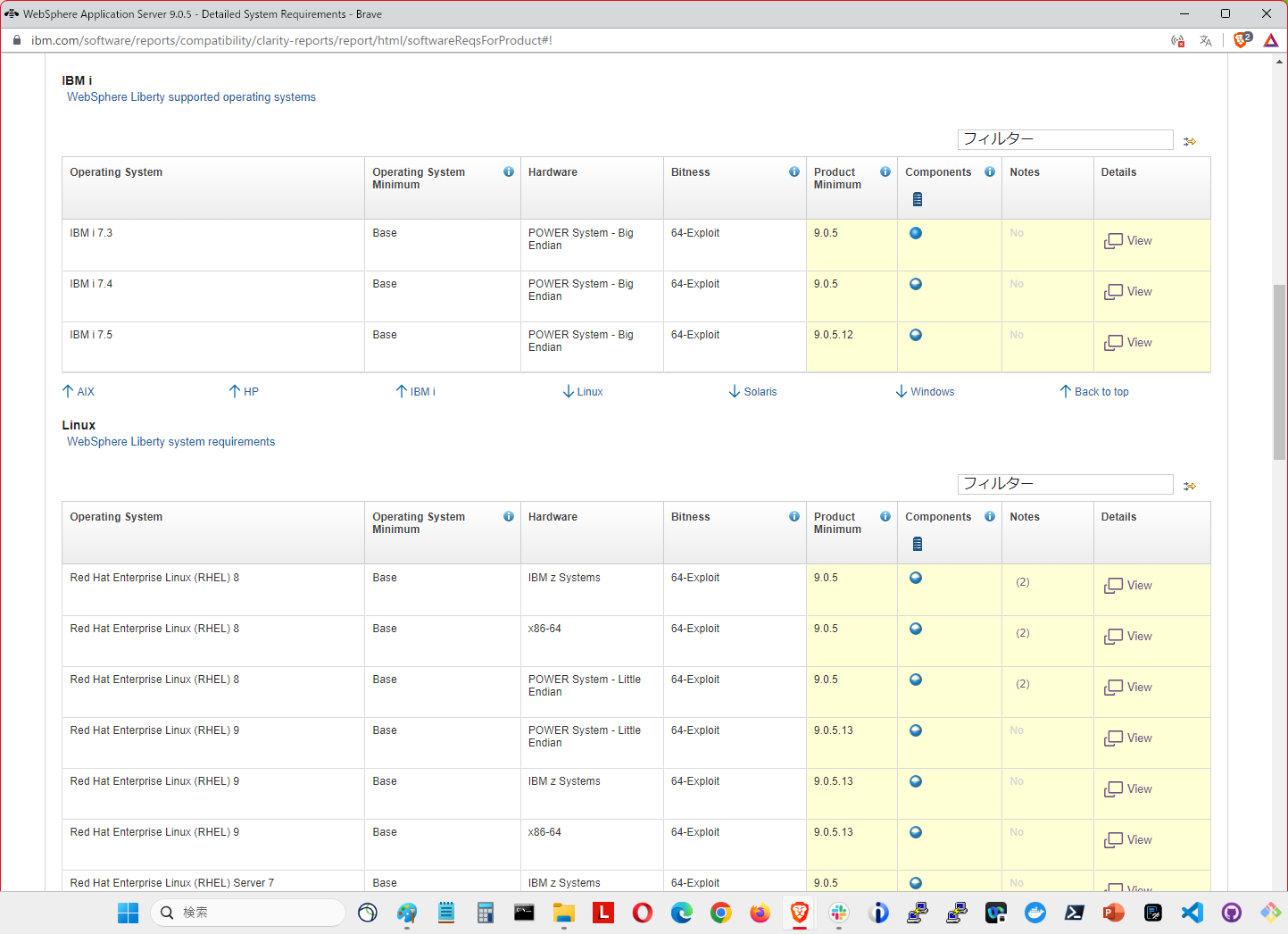The width and height of the screenshot is (1288, 934).
Task: Open Brave Rewards triangle icon
Action: coord(1271,40)
